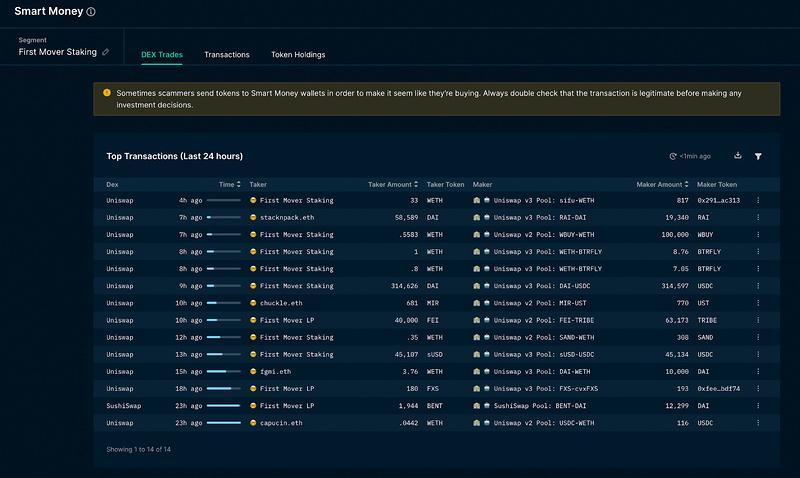
Task: Click the time bar for the capucin.eth row
Action: [x=223, y=423]
